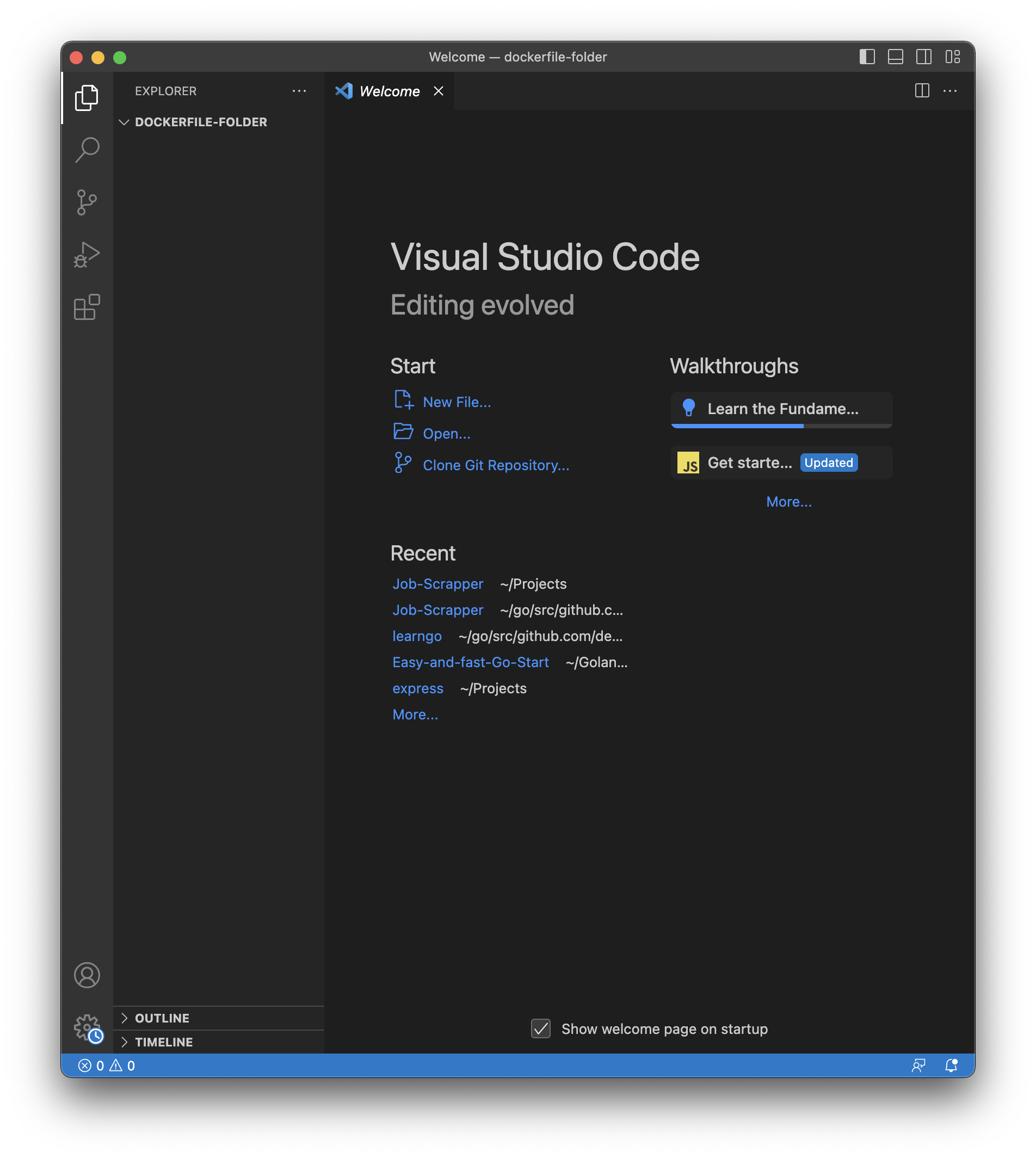The width and height of the screenshot is (1036, 1158).
Task: Click the open folder icon
Action: point(404,432)
